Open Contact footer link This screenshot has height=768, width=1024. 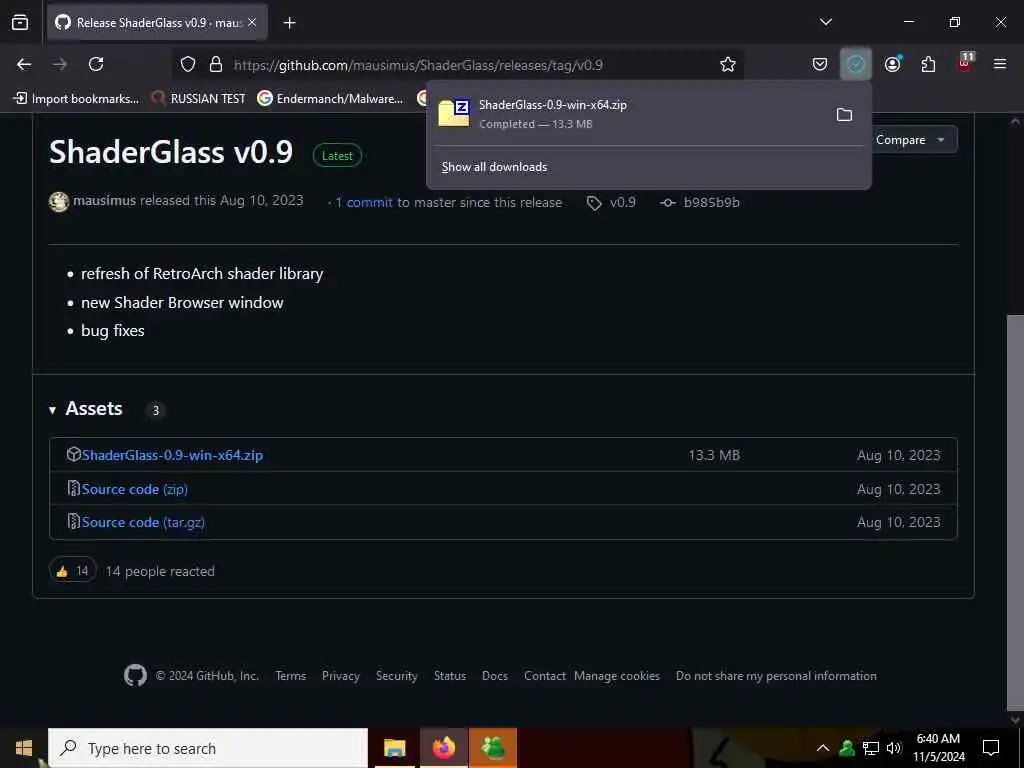pyautogui.click(x=545, y=676)
